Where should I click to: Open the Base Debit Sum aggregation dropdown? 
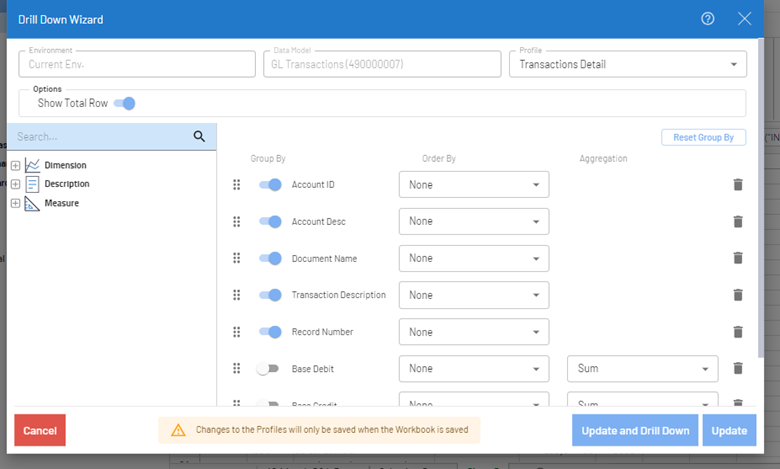tap(642, 368)
